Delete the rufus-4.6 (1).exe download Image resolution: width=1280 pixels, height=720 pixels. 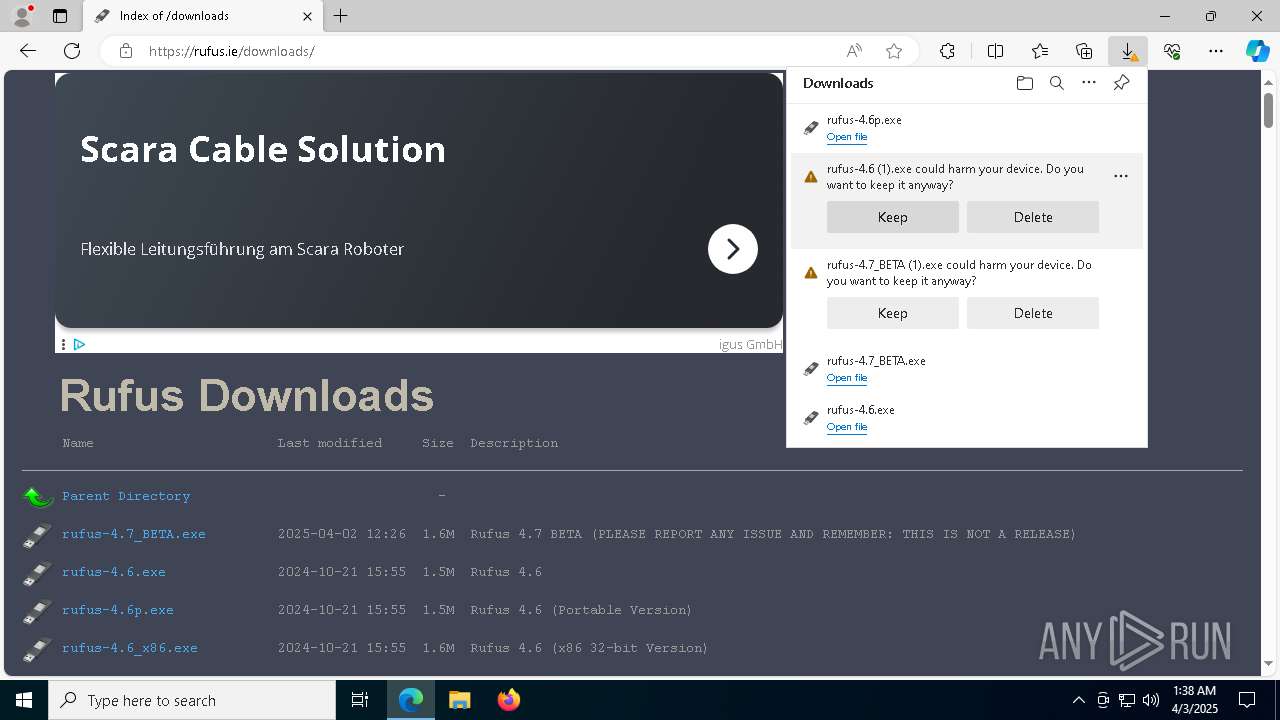1033,217
